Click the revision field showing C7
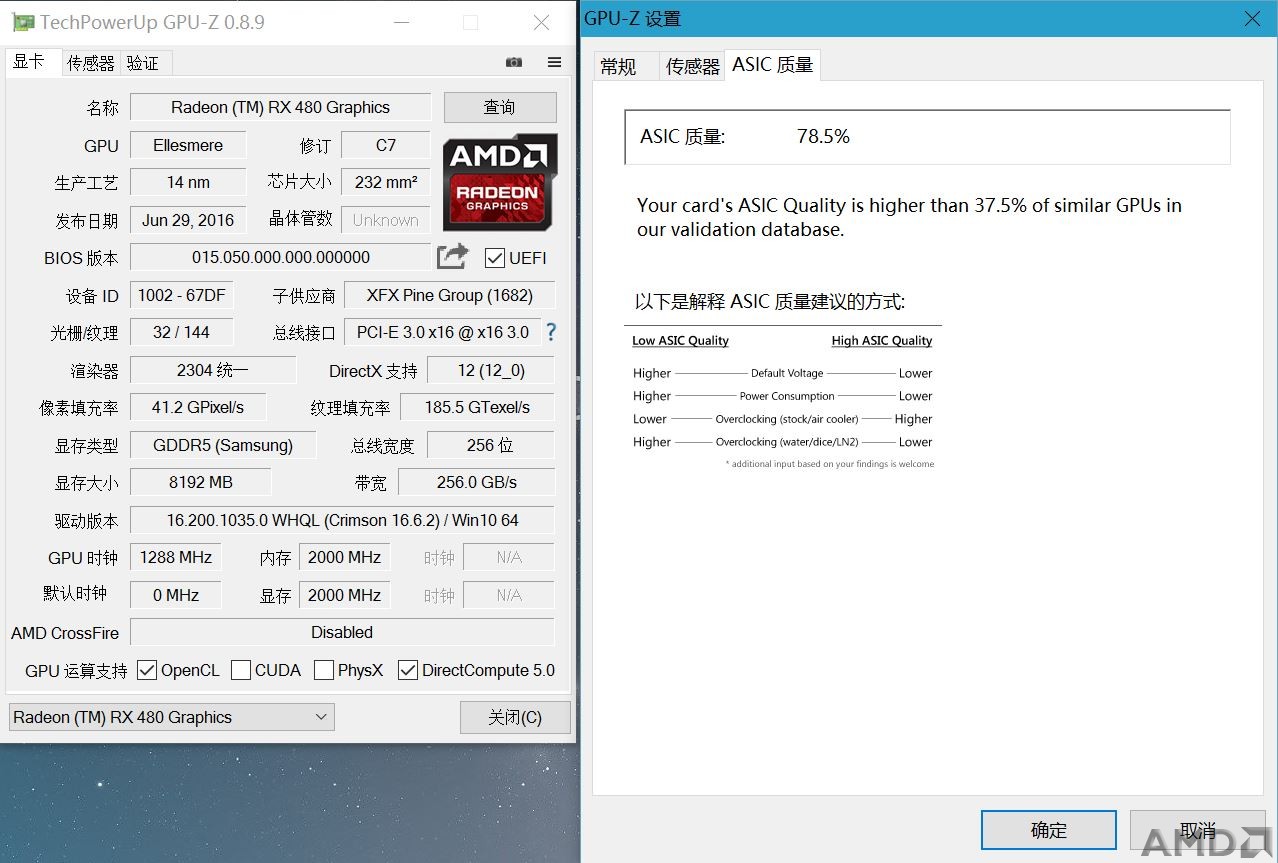 (386, 145)
